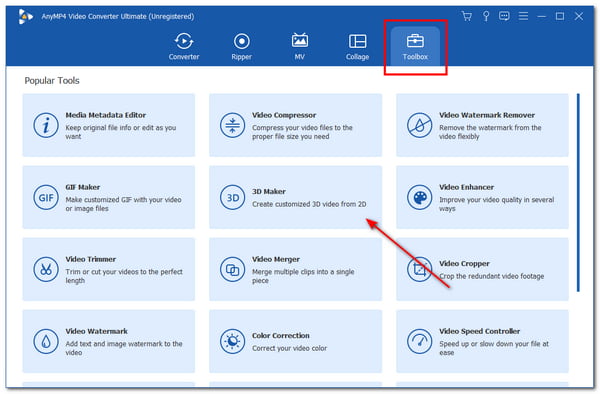The image size is (600, 394).
Task: Open the Media Metadata Editor info icon
Action: coord(46,125)
